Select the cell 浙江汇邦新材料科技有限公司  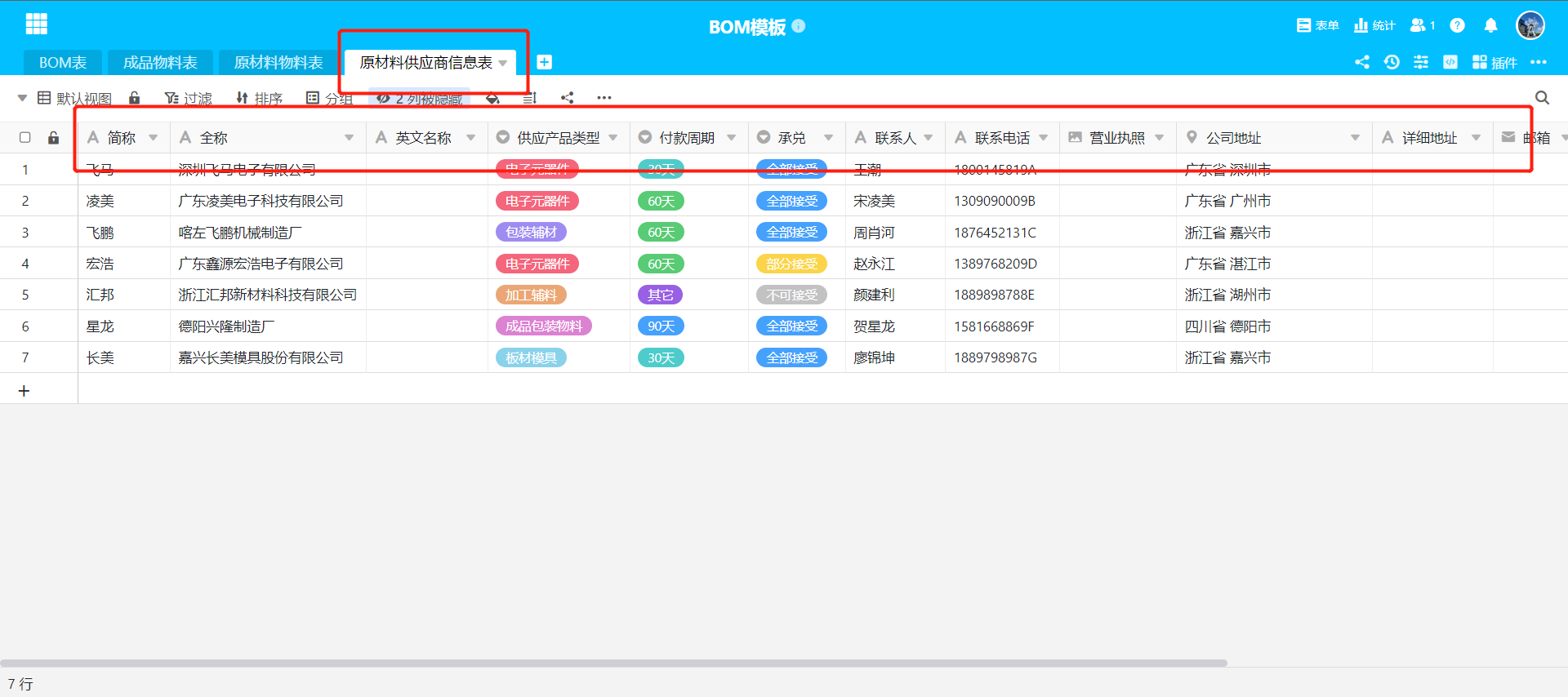[268, 295]
